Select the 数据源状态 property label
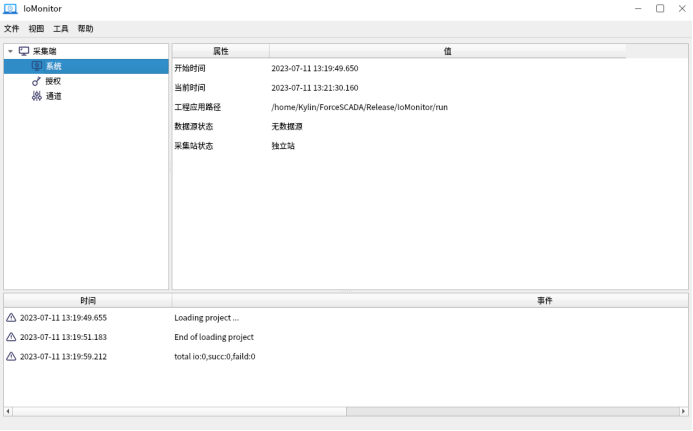 coord(194,126)
